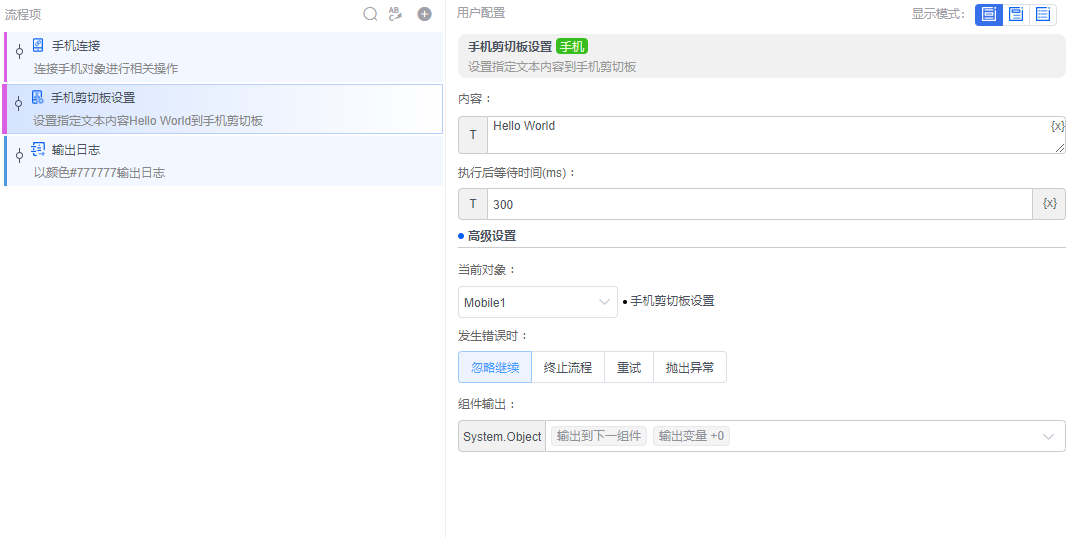Switch to the second display mode icon

tap(1016, 14)
